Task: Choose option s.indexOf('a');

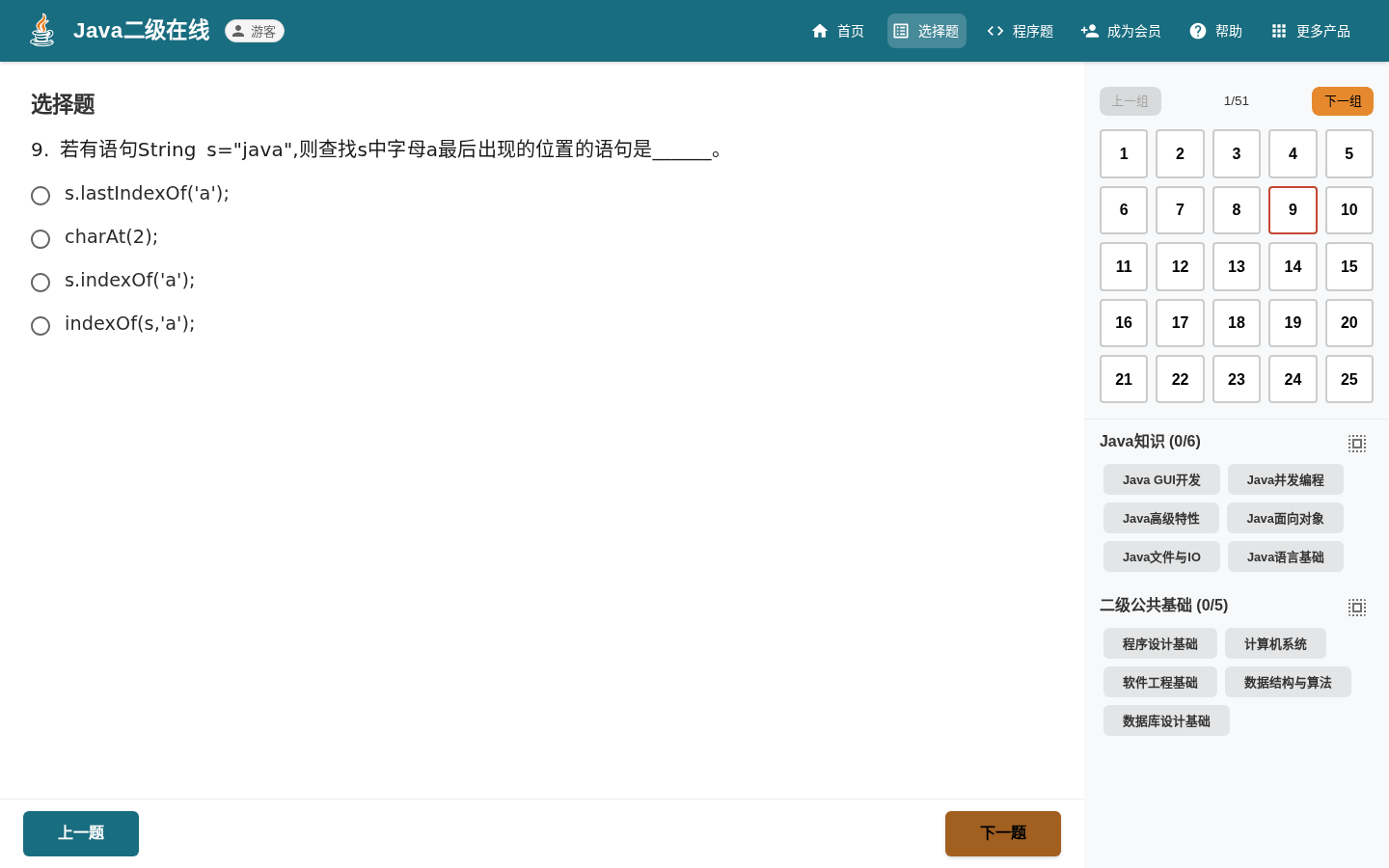Action: coord(41,283)
